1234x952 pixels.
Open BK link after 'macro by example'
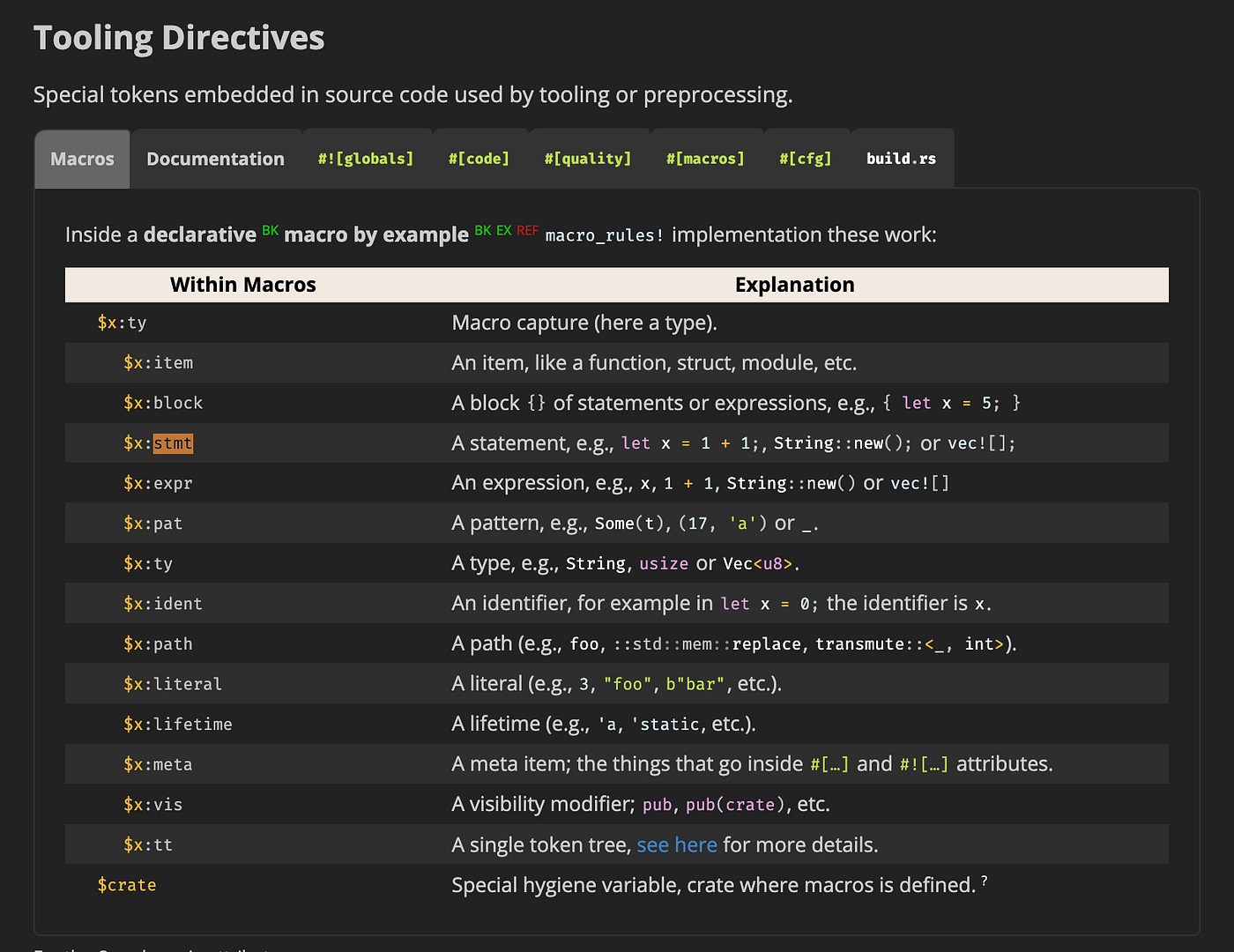pyautogui.click(x=482, y=230)
